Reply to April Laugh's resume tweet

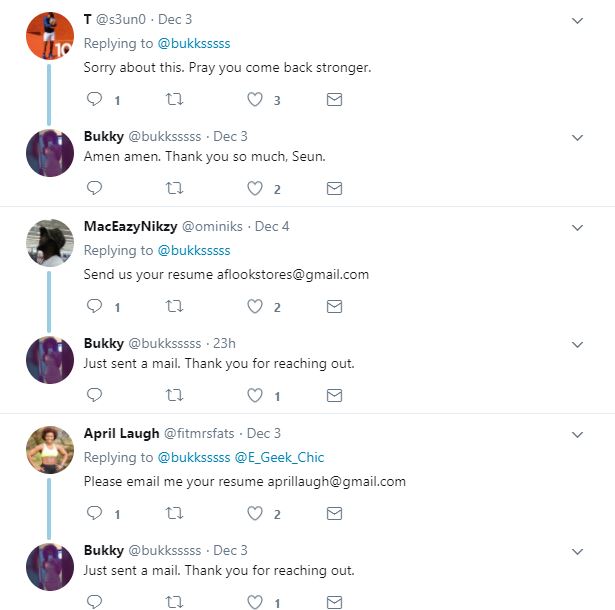pos(95,514)
